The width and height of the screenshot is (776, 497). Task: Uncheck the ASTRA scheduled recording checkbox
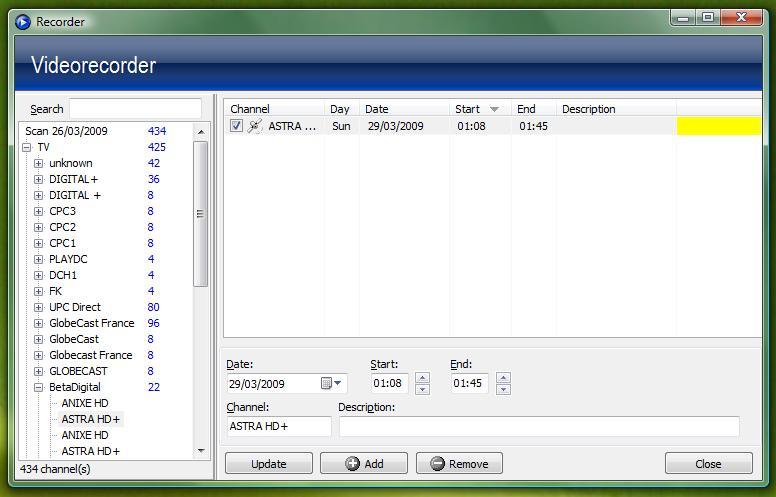[236, 126]
